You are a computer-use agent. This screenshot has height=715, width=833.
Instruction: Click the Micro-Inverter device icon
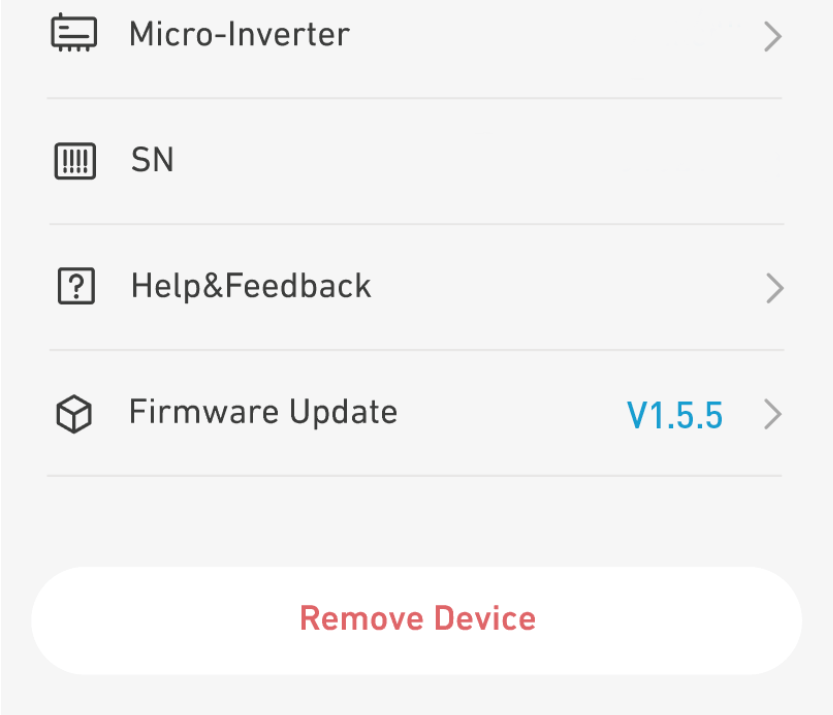coord(75,34)
